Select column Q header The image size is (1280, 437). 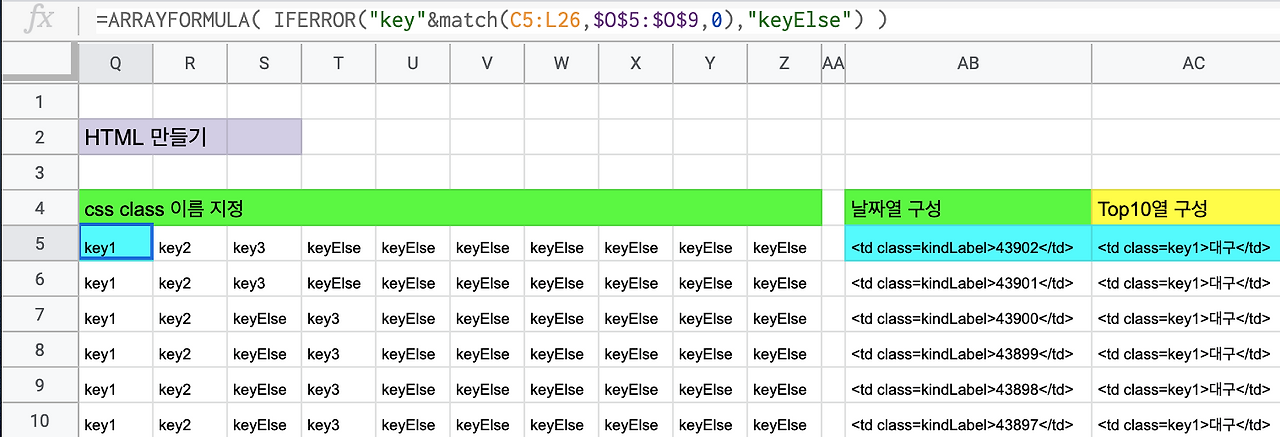click(x=116, y=63)
